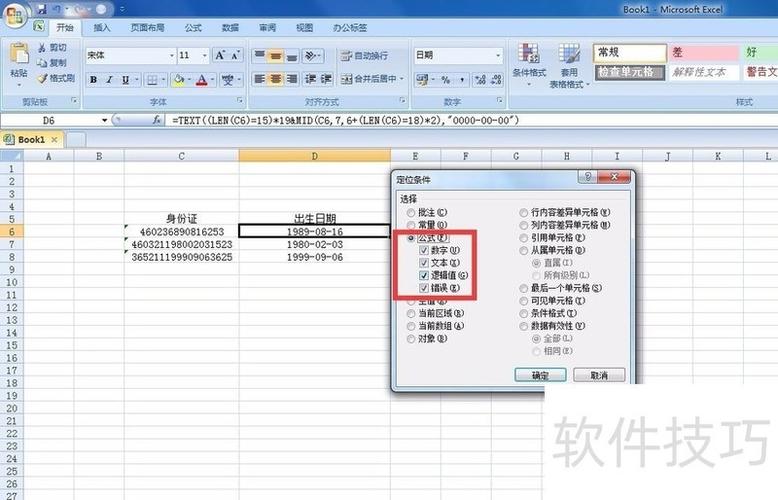Open 对齐方式 group dialog launcher
The image size is (778, 500).
coord(402,101)
